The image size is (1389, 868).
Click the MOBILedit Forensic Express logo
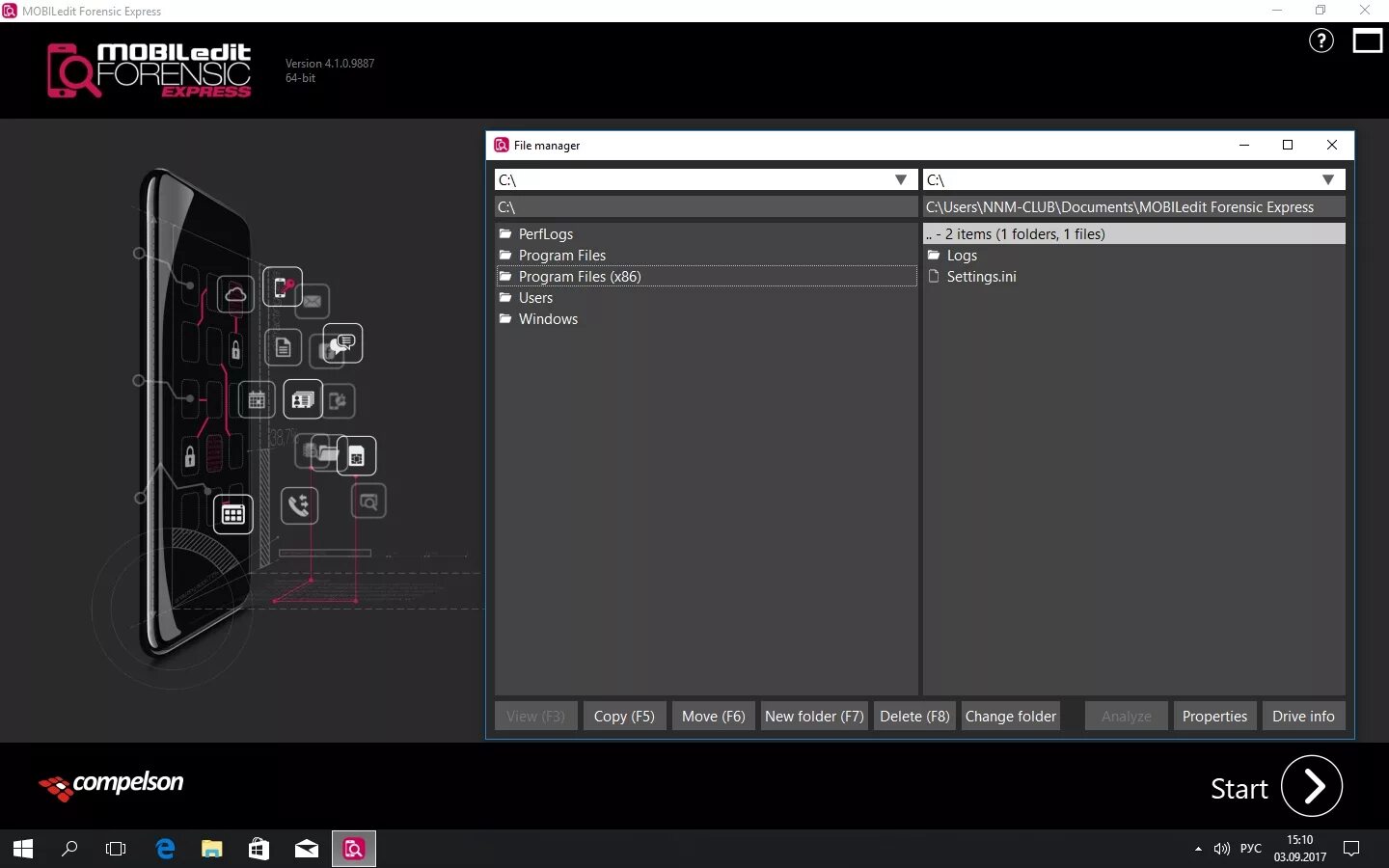150,69
